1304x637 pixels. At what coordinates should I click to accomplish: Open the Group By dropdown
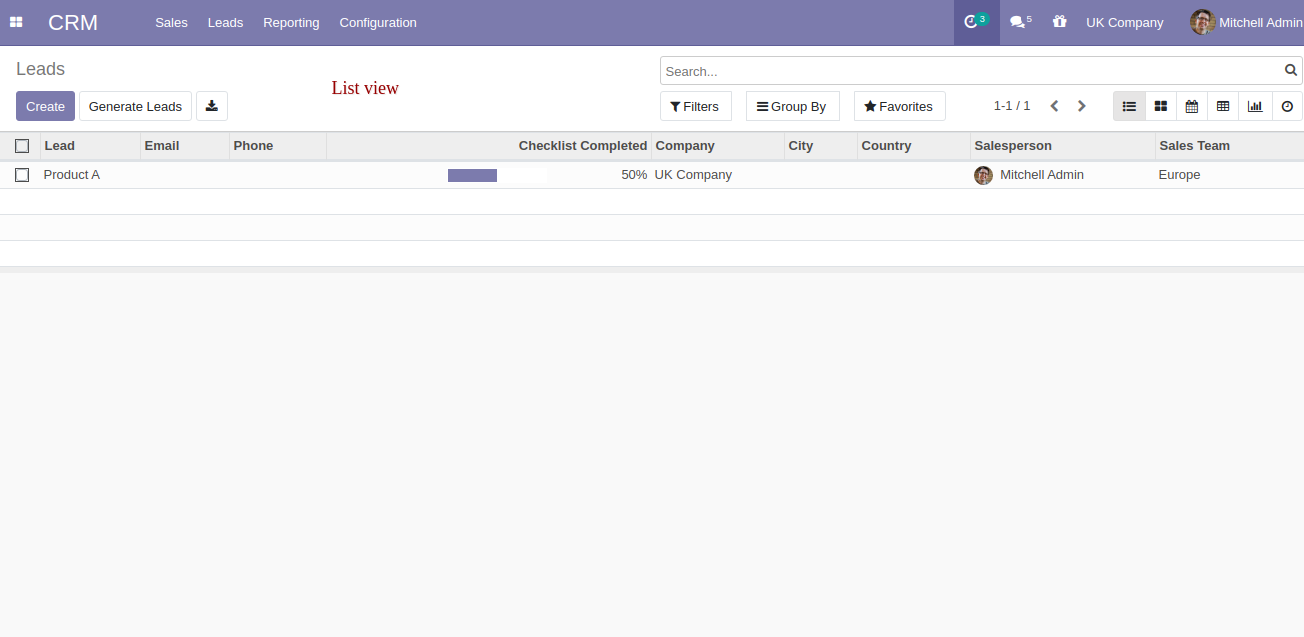[793, 106]
